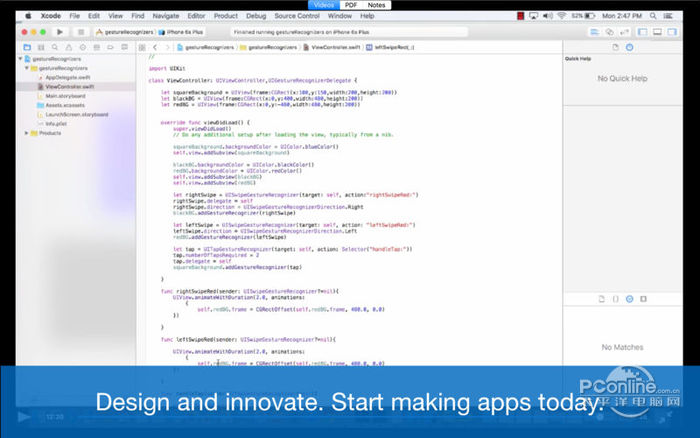Switch to the Version editor

tap(625, 32)
